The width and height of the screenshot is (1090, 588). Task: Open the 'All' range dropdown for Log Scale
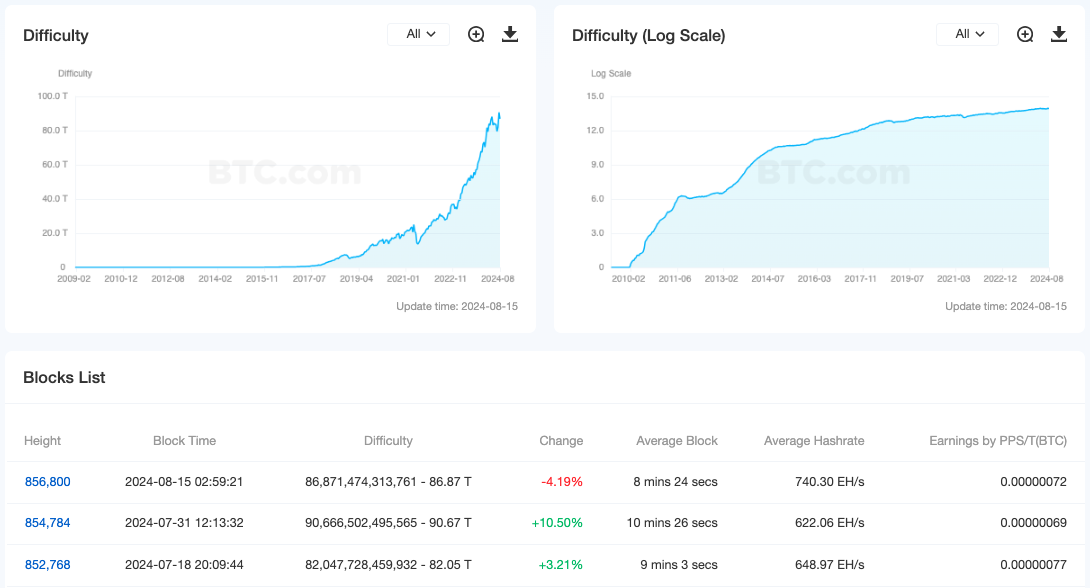[x=968, y=34]
